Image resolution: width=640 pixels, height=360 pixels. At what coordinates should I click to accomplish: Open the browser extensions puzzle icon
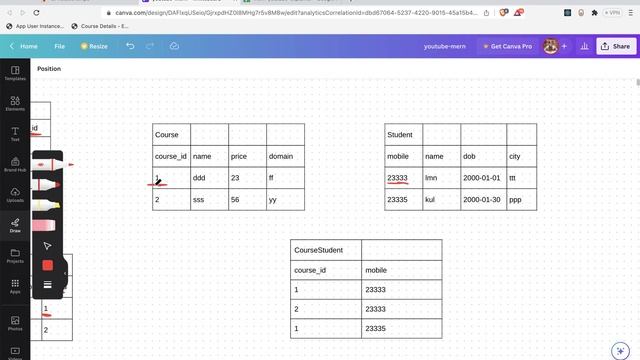(594, 13)
